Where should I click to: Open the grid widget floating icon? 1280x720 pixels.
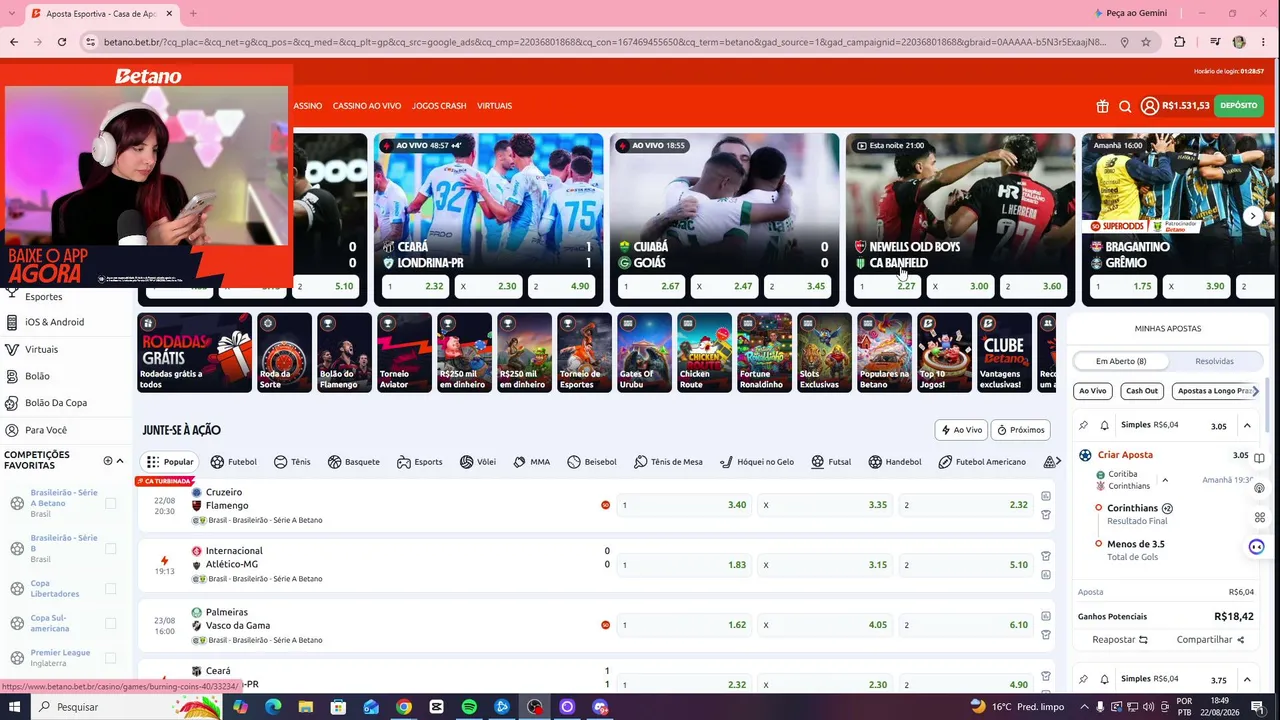(x=1260, y=517)
